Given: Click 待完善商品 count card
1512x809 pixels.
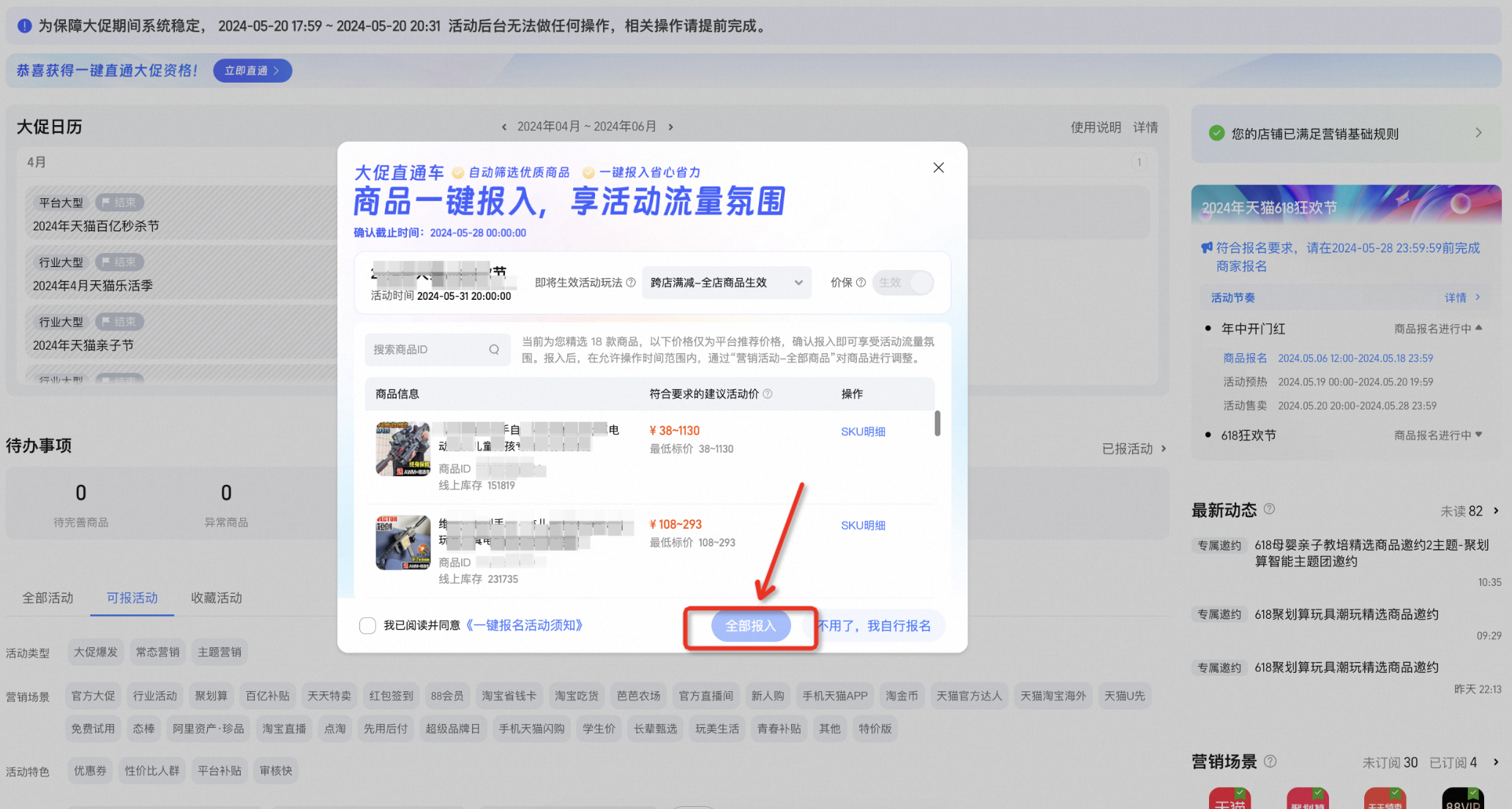Looking at the screenshot, I should pos(81,505).
